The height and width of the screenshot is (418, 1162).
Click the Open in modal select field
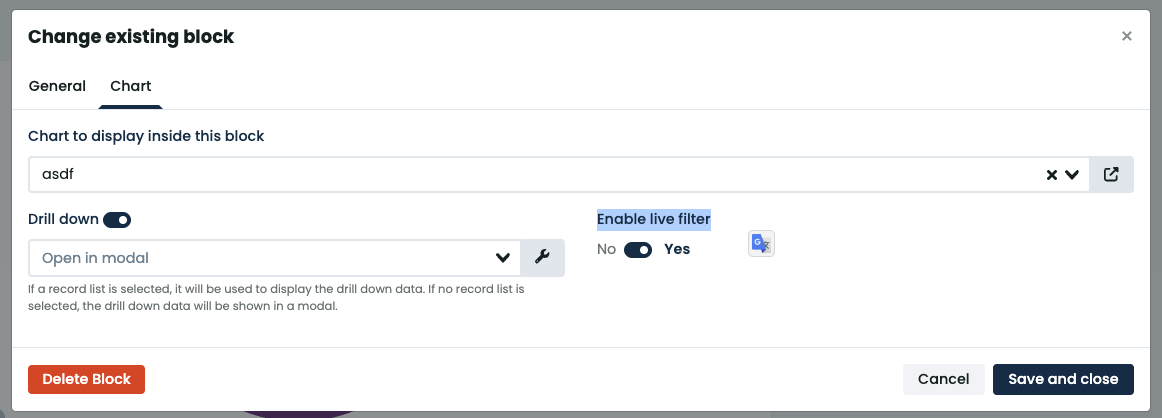pyautogui.click(x=275, y=258)
